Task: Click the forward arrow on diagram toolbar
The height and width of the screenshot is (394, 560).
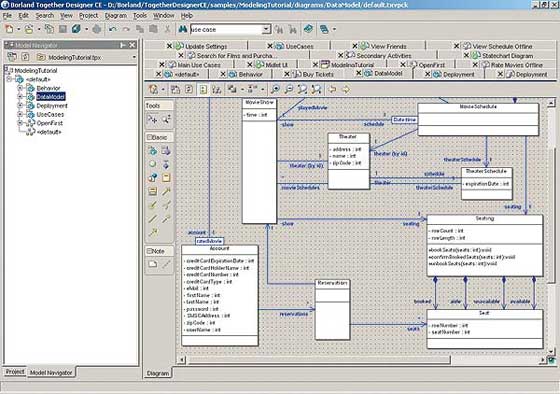Action: (x=346, y=89)
